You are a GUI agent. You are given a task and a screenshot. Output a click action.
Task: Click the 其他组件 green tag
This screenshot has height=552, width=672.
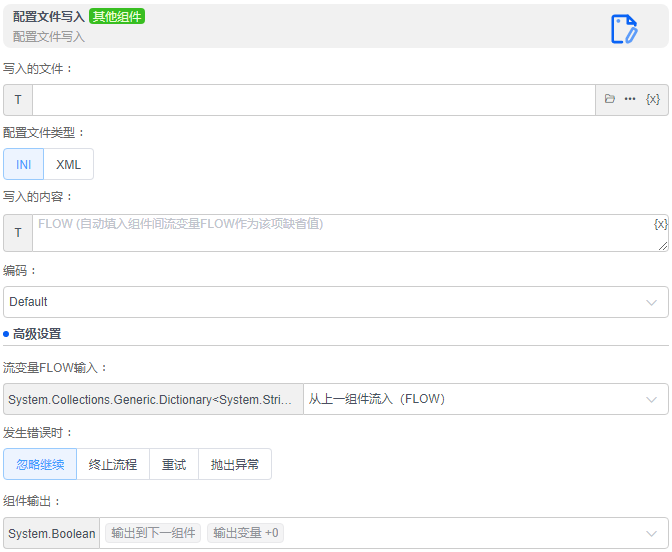[x=117, y=16]
